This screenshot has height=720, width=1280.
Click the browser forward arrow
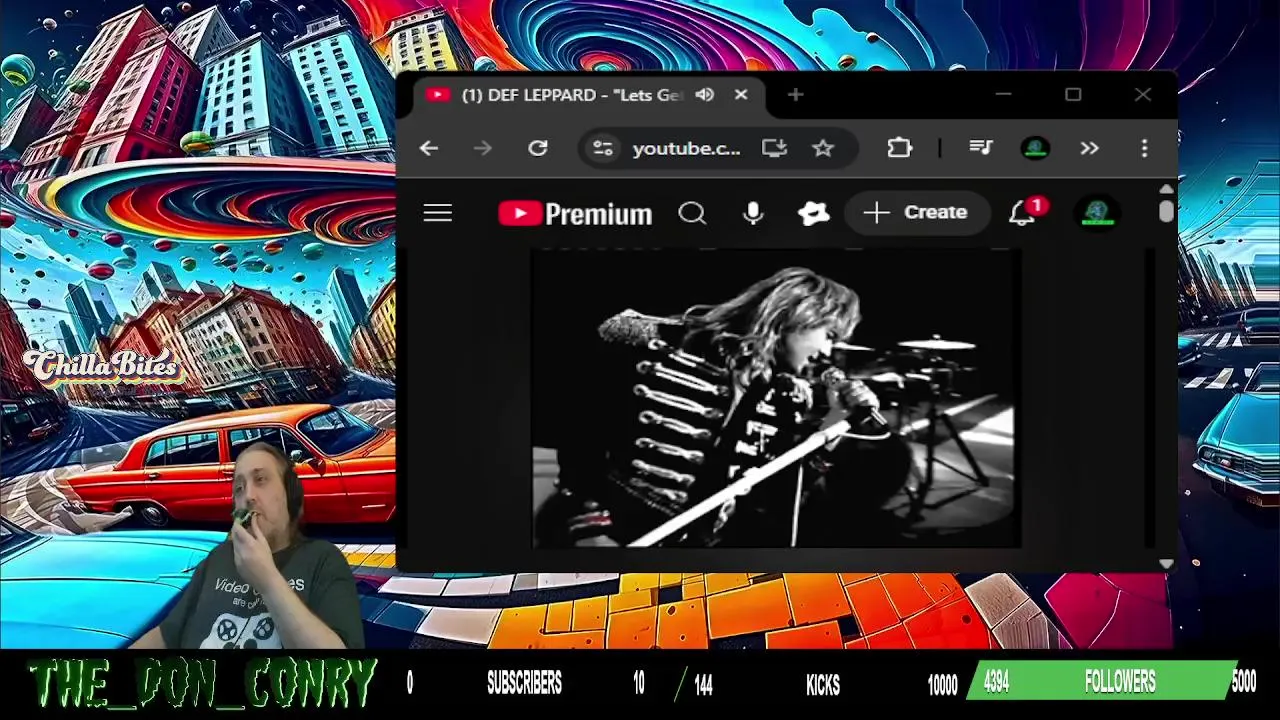[x=483, y=148]
